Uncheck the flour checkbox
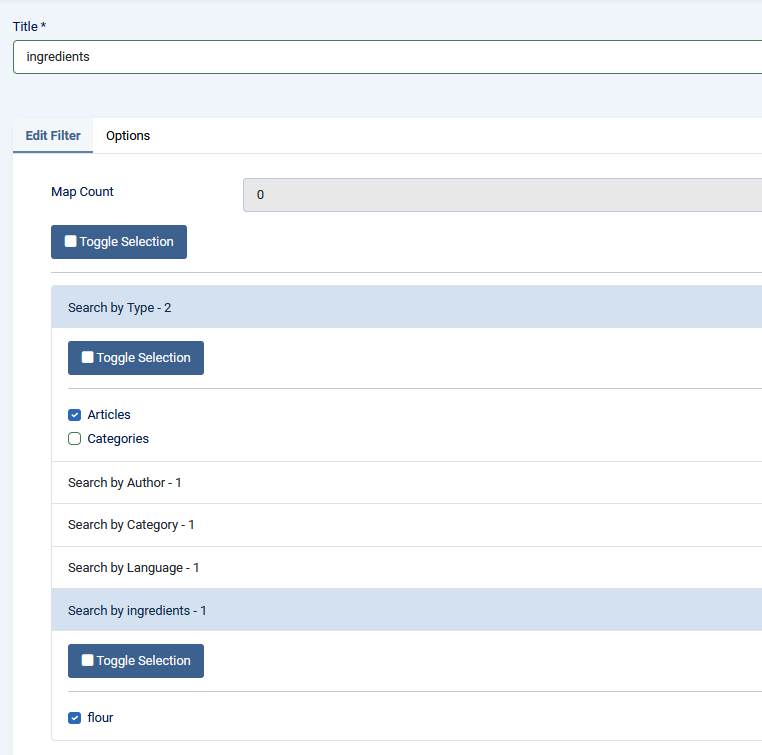This screenshot has width=762, height=755. click(74, 718)
